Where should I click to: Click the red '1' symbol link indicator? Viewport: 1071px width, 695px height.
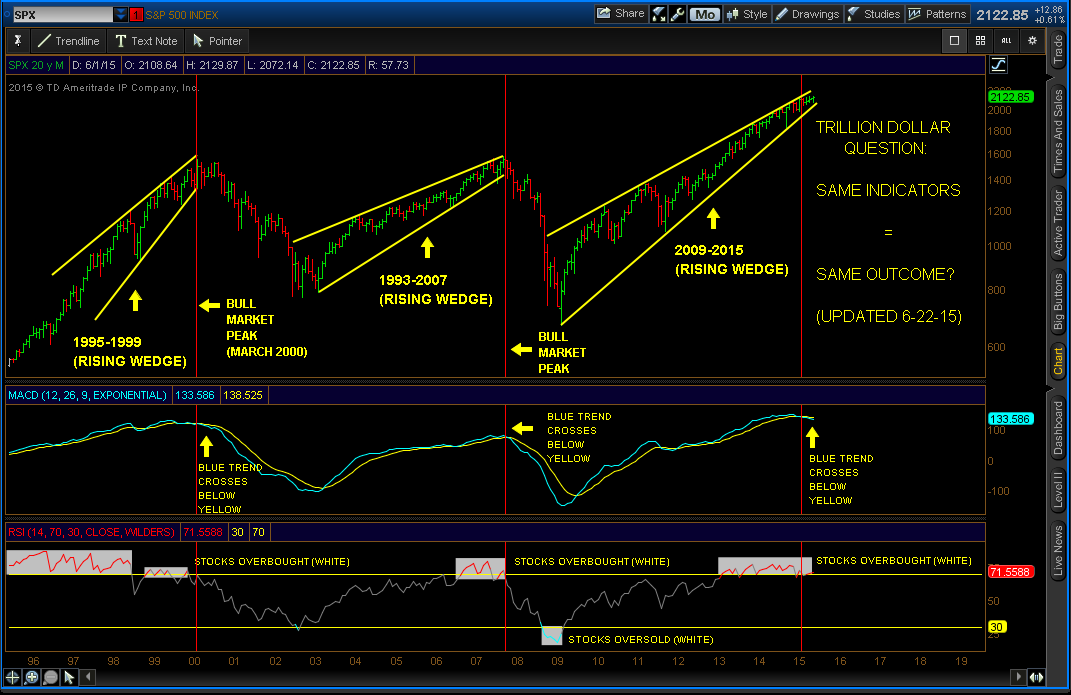pos(136,14)
